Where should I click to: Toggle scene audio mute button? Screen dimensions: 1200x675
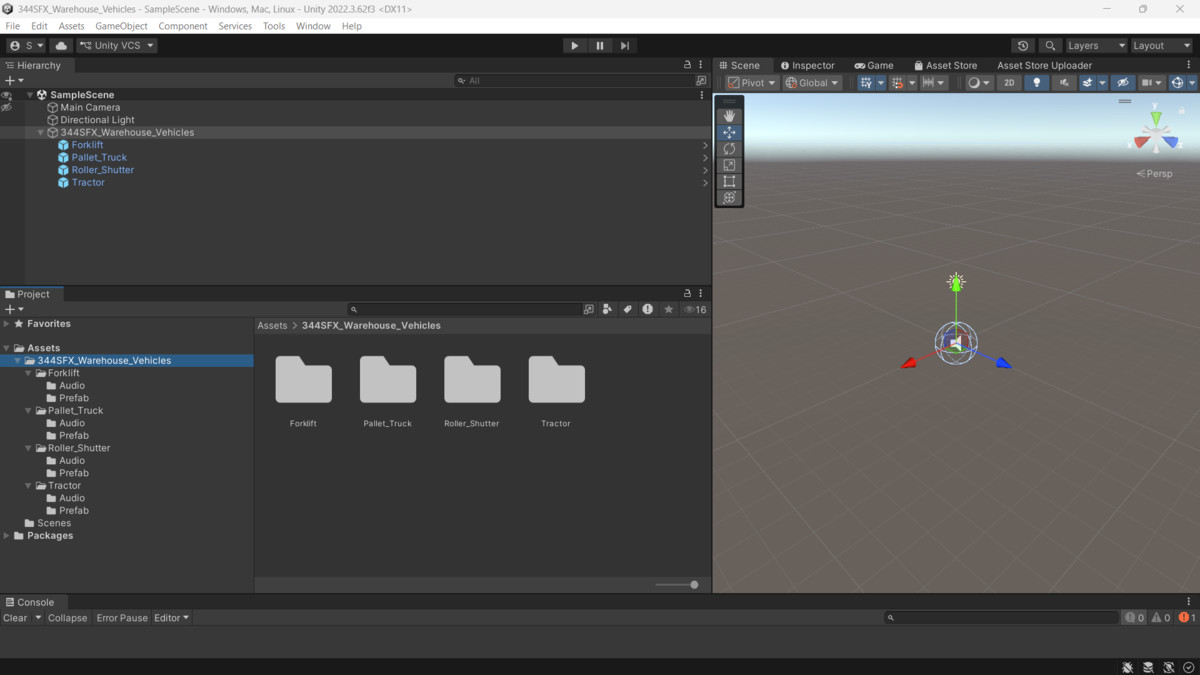1064,83
